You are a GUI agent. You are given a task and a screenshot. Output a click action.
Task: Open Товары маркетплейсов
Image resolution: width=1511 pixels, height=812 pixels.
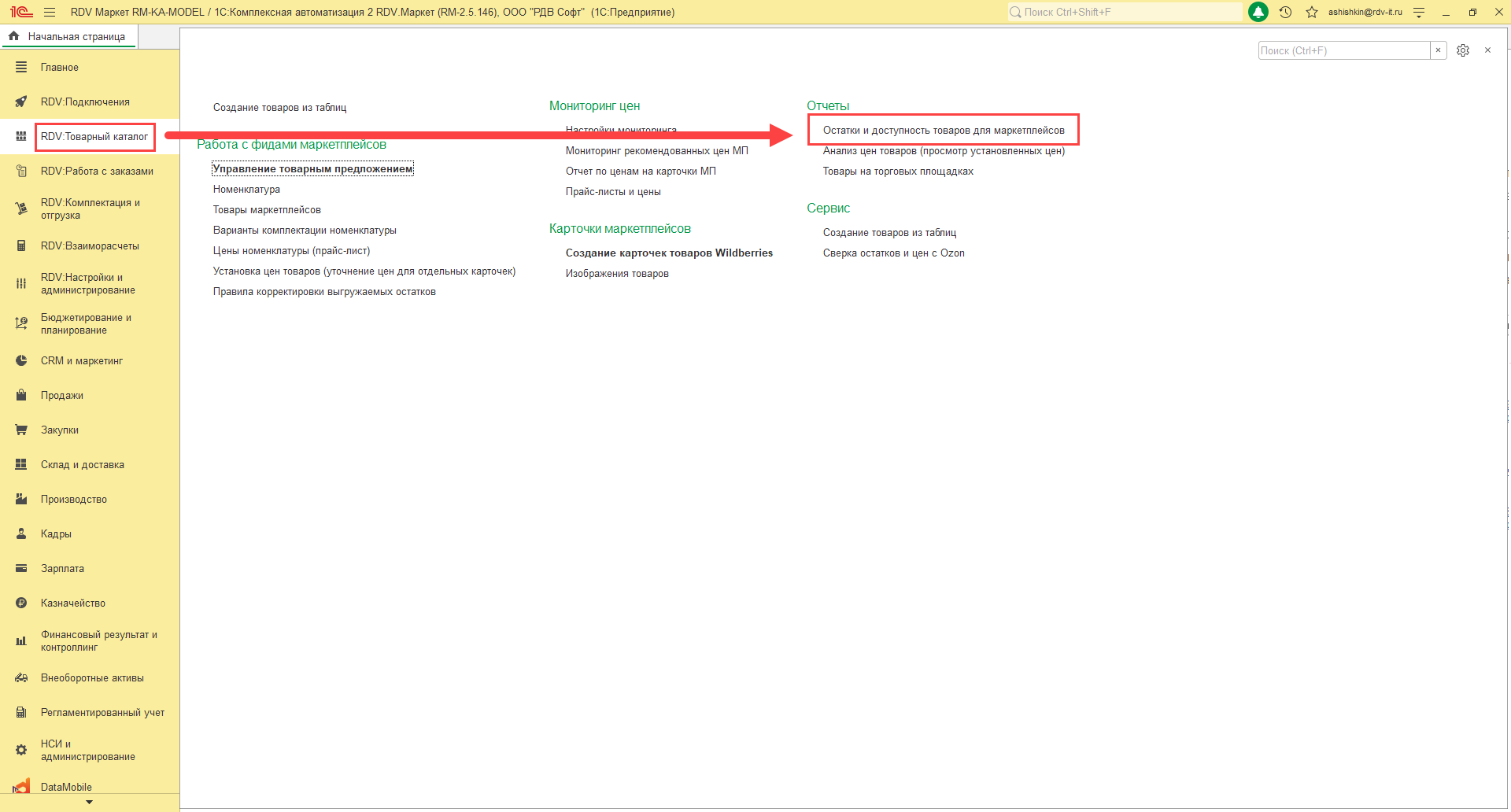pyautogui.click(x=267, y=210)
